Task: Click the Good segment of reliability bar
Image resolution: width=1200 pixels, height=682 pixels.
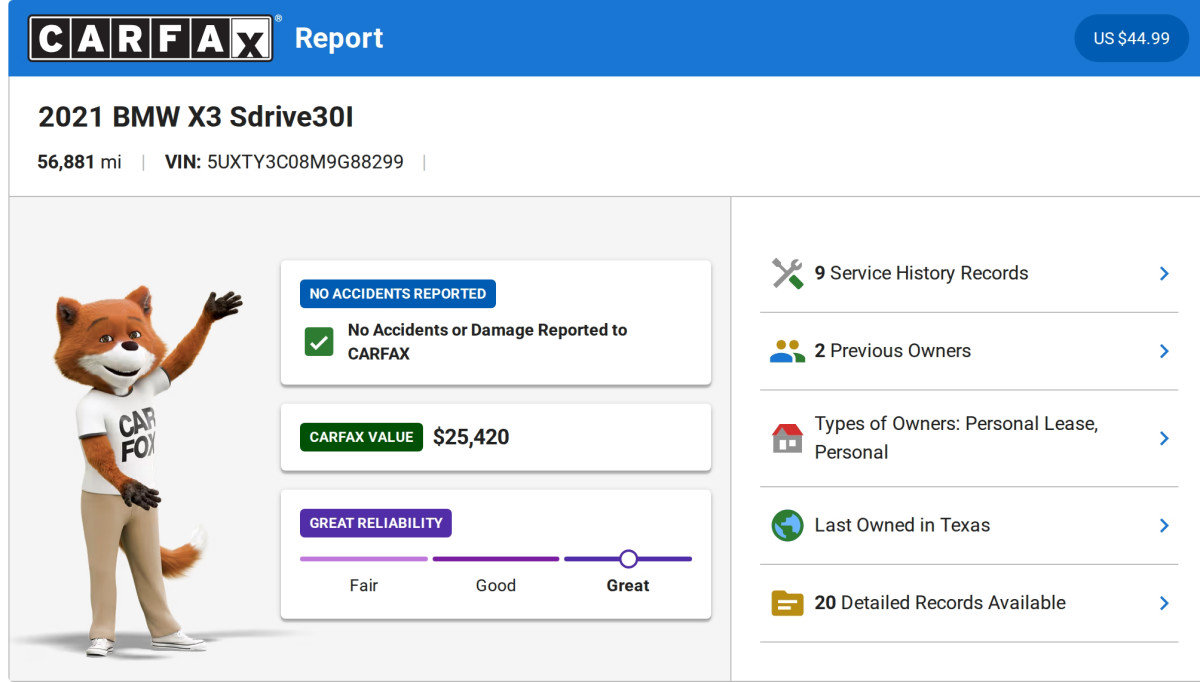Action: pyautogui.click(x=496, y=559)
